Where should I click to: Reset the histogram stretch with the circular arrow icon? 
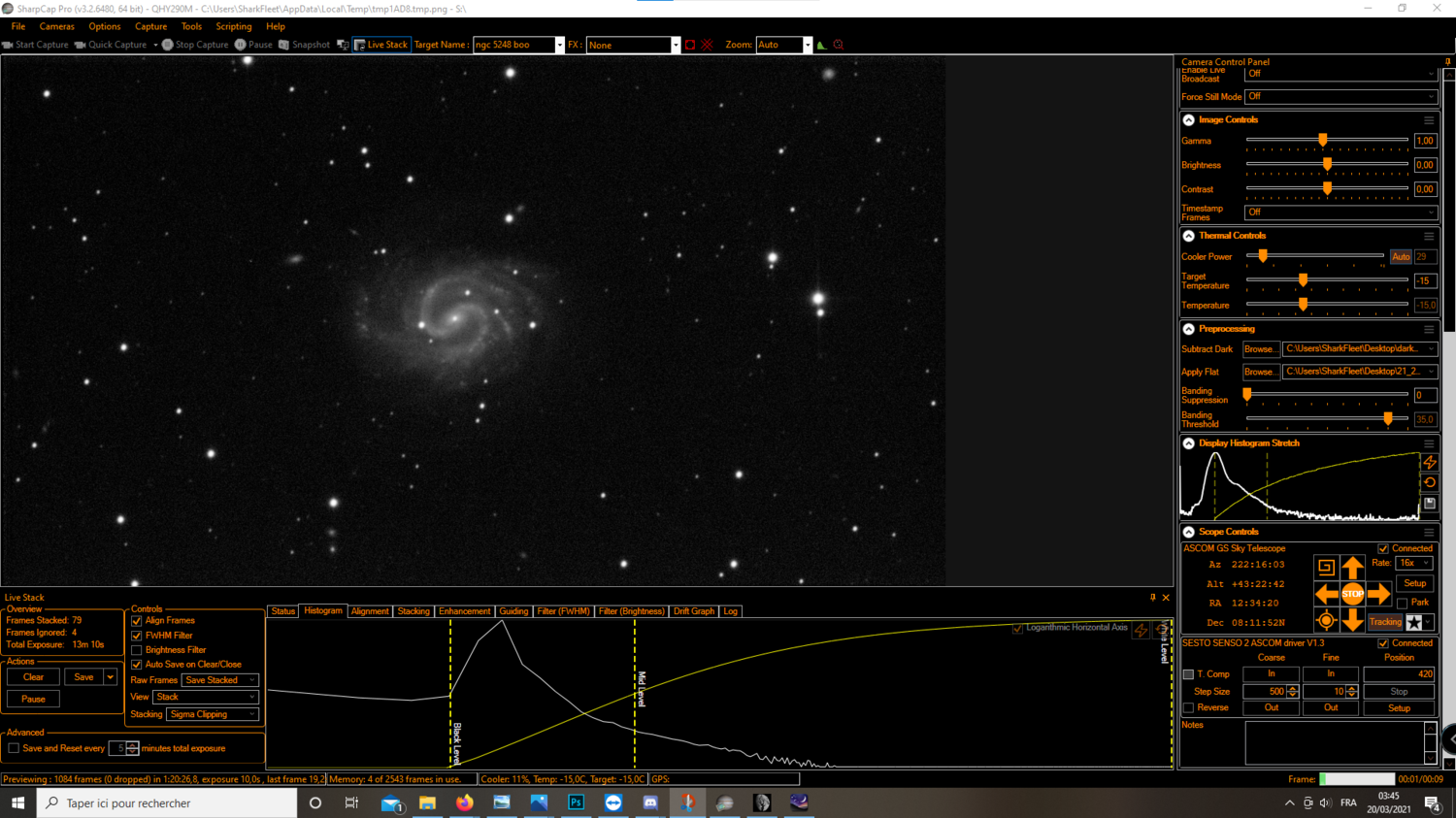(1429, 481)
